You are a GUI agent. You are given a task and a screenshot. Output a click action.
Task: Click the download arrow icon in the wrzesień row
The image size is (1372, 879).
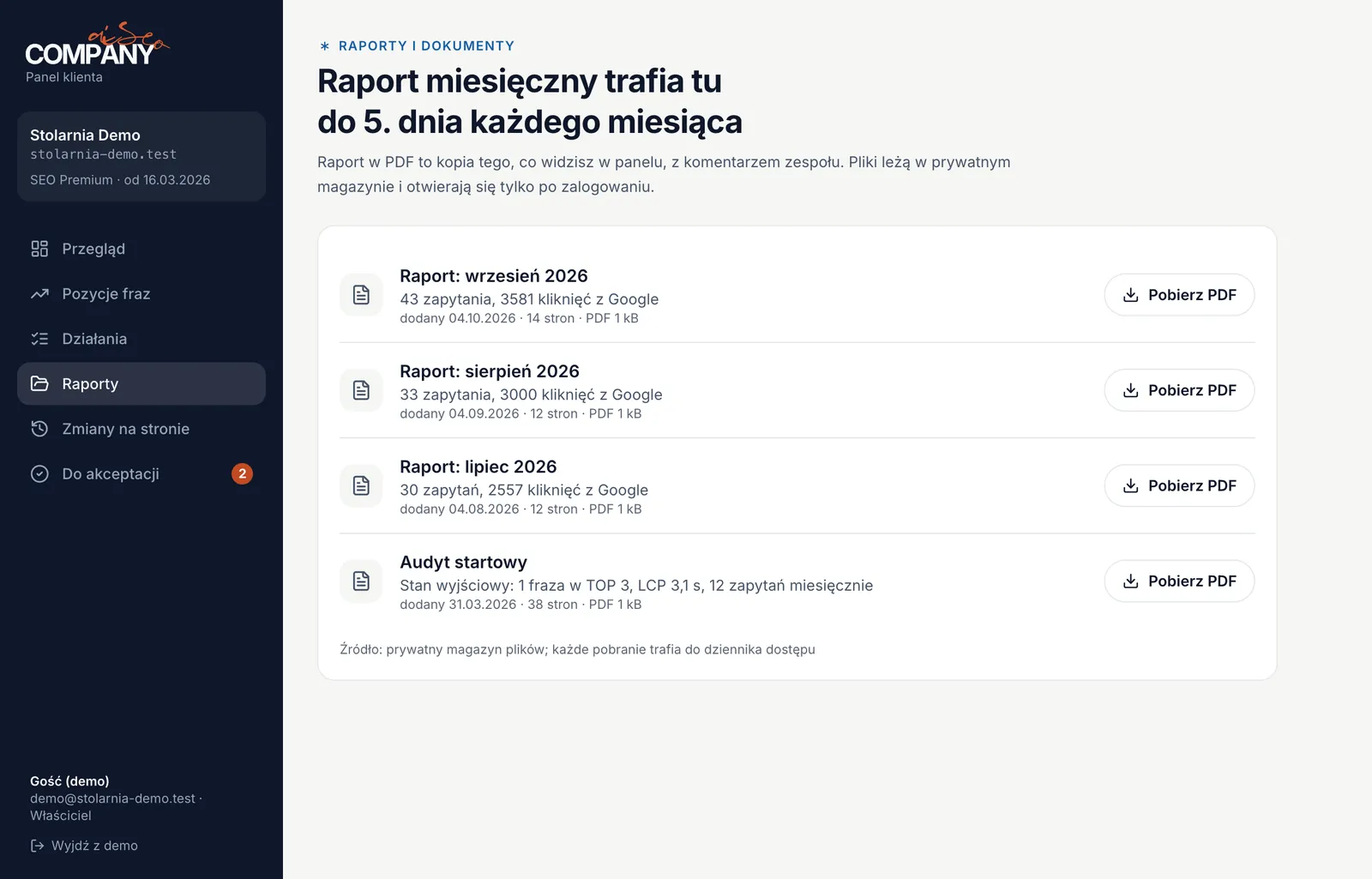1131,295
